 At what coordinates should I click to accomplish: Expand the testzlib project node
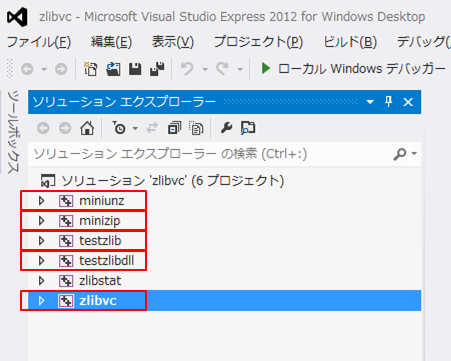point(41,241)
